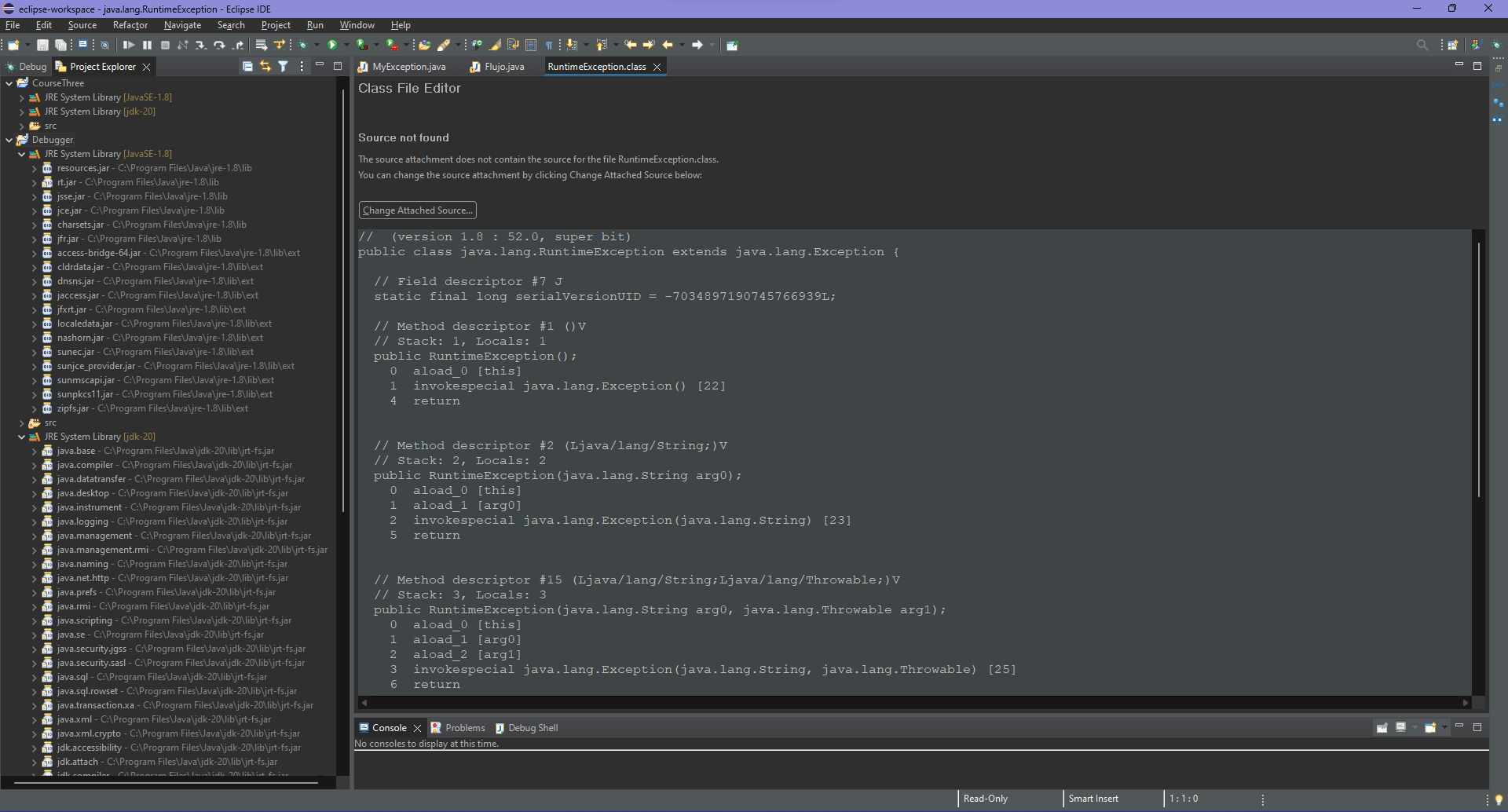Toggle Skip All Breakpoints icon

(104, 45)
